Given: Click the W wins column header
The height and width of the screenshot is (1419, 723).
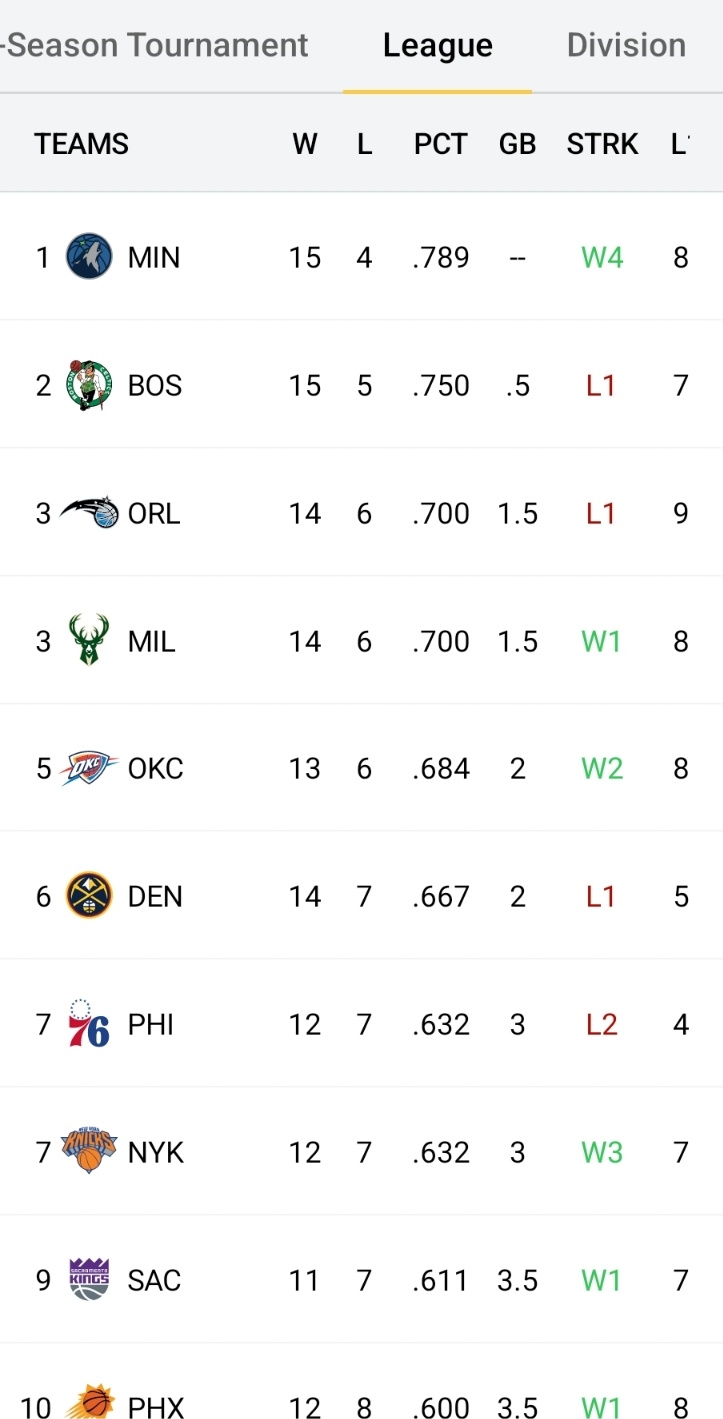Looking at the screenshot, I should pyautogui.click(x=305, y=144).
